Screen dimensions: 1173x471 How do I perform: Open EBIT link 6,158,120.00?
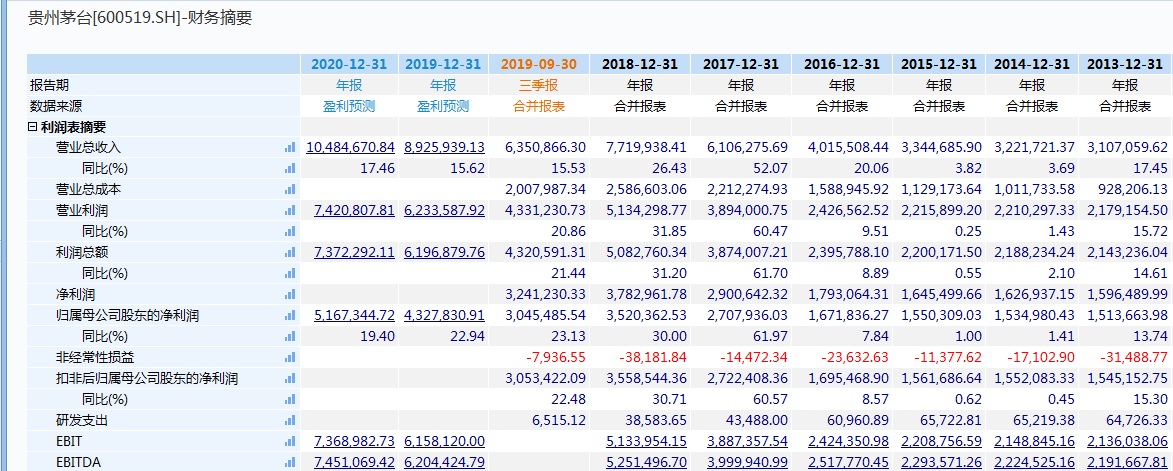click(x=444, y=443)
